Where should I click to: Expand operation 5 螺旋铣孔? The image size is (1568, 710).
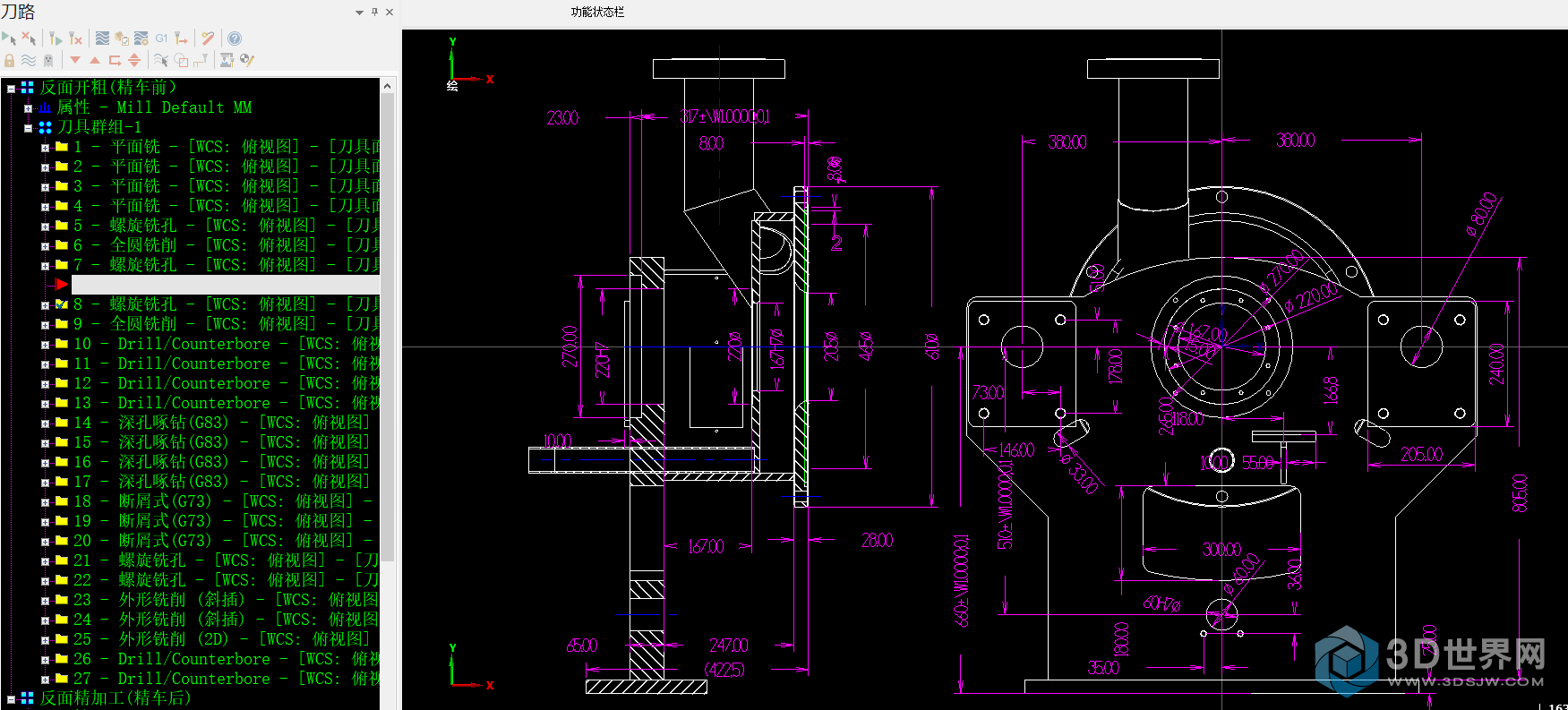[x=45, y=227]
